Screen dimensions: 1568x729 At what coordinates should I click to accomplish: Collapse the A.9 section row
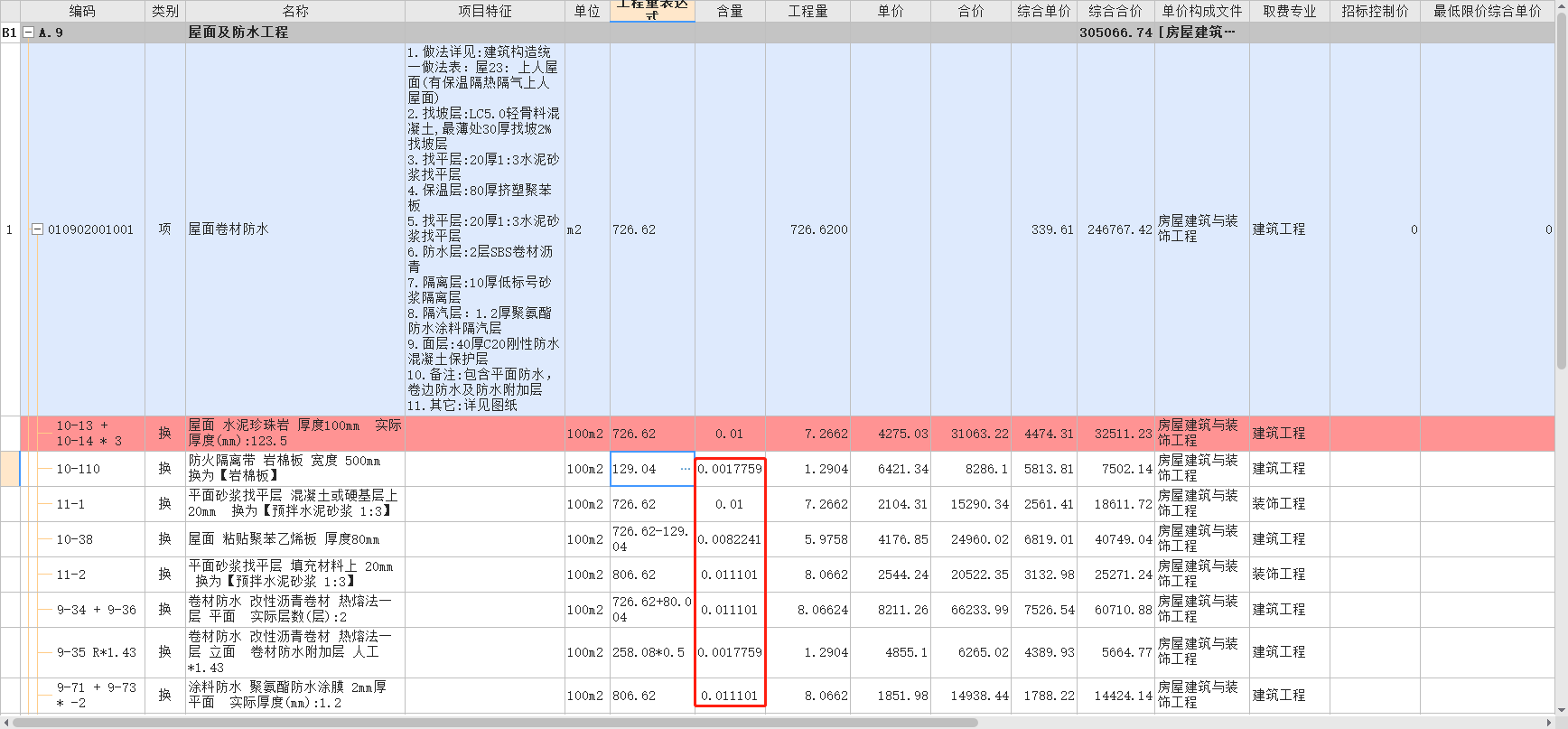click(29, 33)
